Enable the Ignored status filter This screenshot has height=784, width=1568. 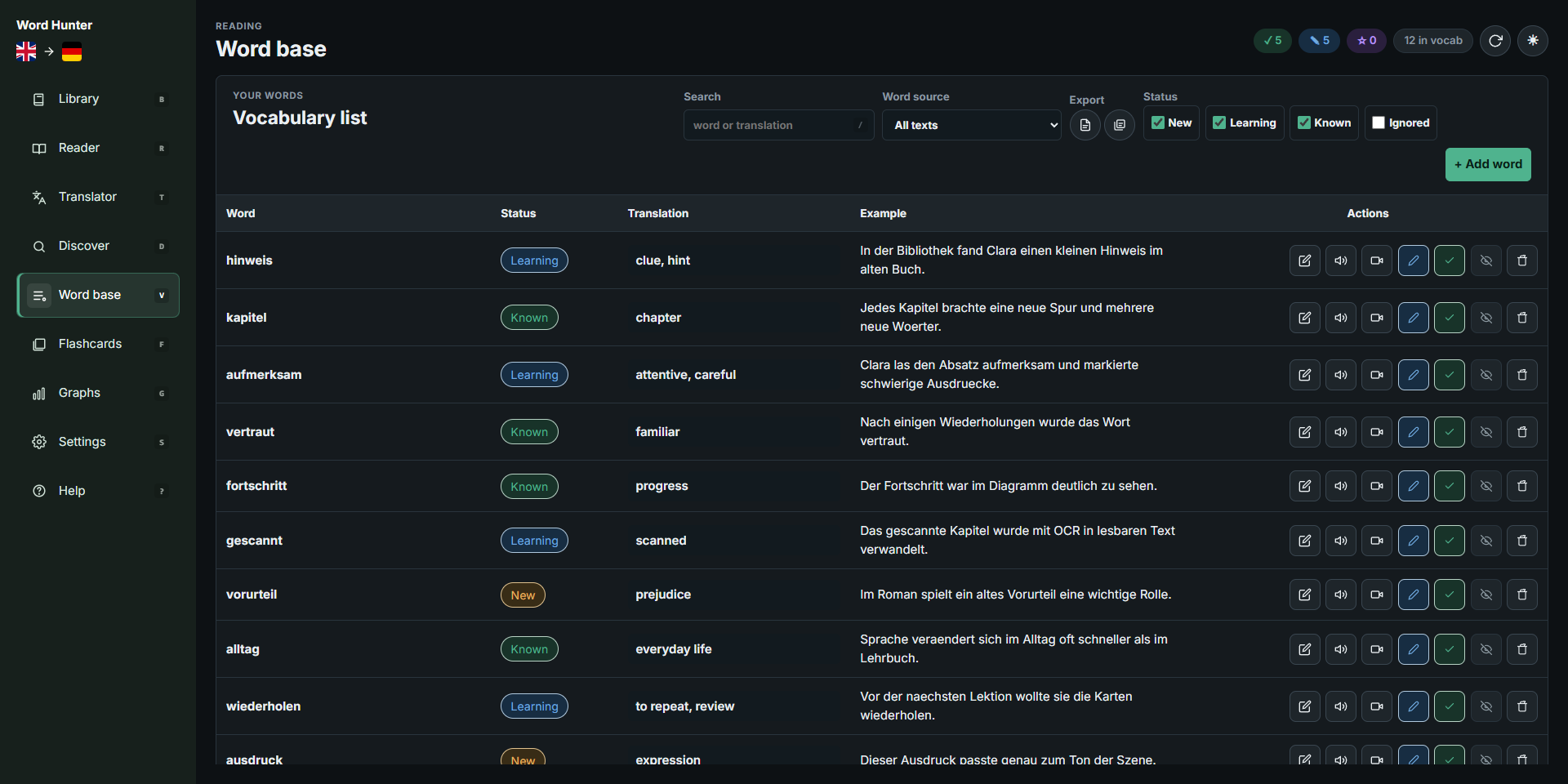pos(1379,122)
